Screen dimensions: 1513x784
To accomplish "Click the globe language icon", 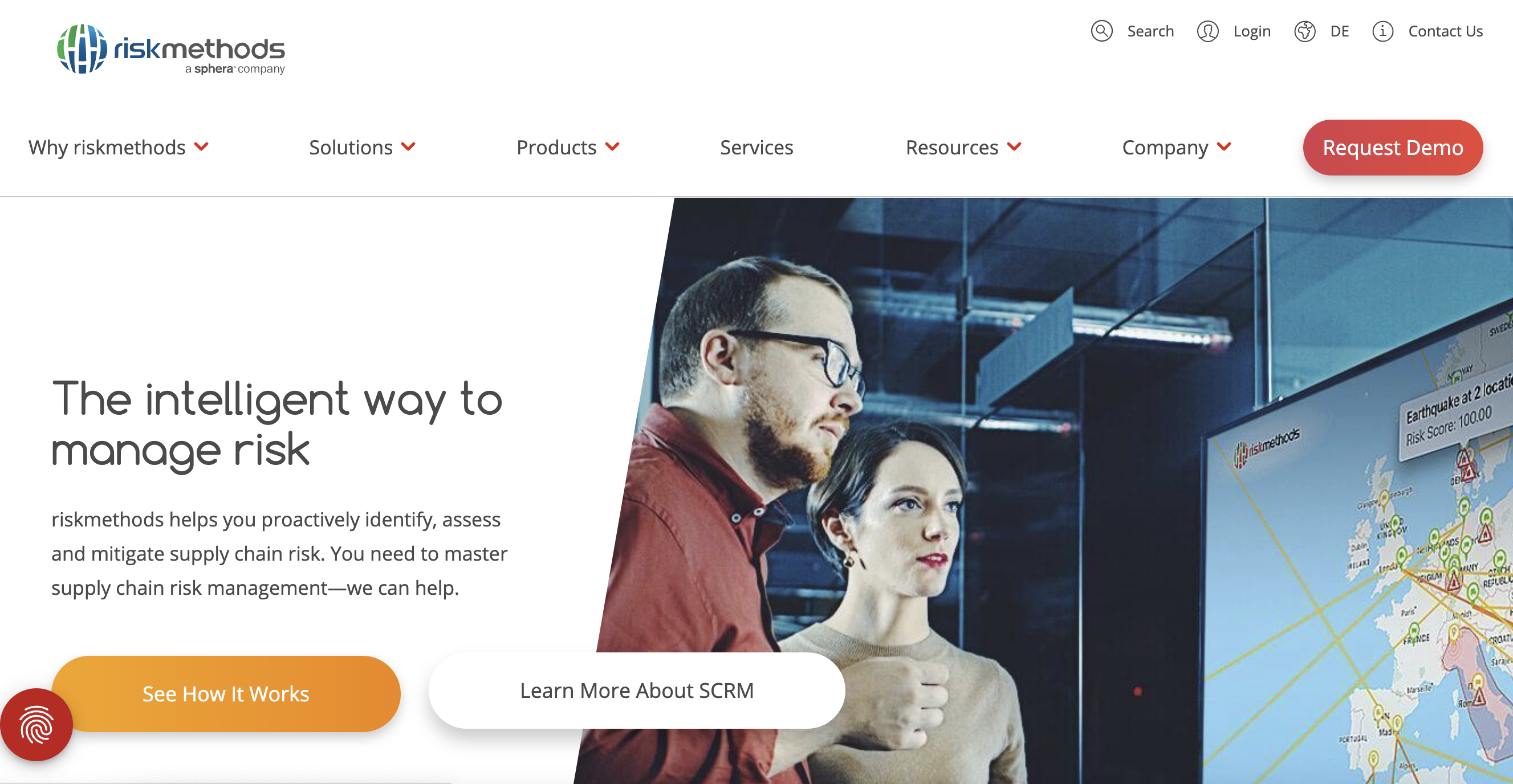I will (1304, 31).
